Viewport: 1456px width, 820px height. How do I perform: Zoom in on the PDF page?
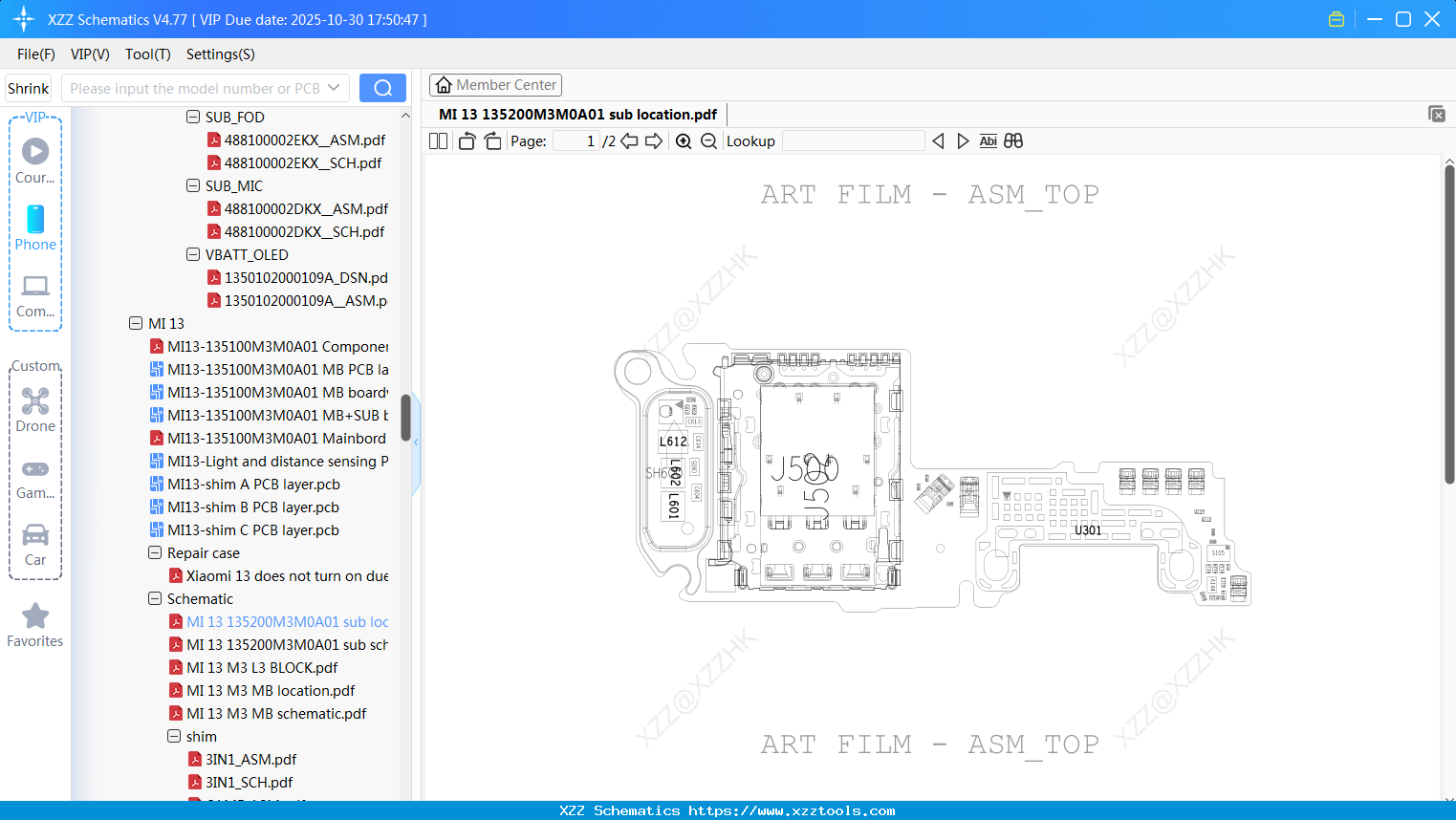(x=683, y=140)
